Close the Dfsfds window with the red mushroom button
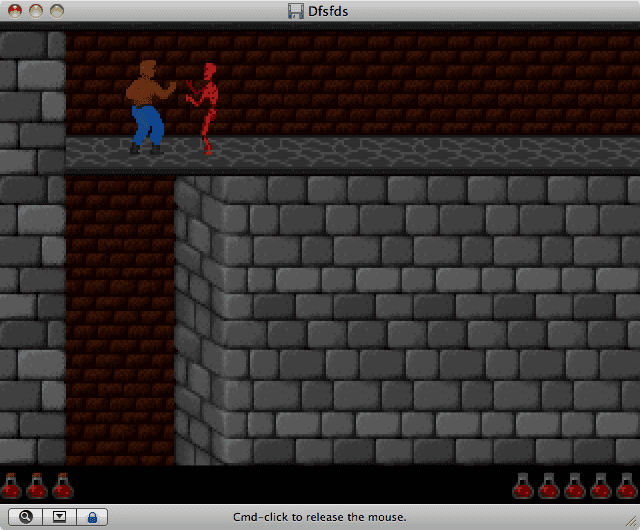Screen dimensions: 640x530 click(x=15, y=11)
